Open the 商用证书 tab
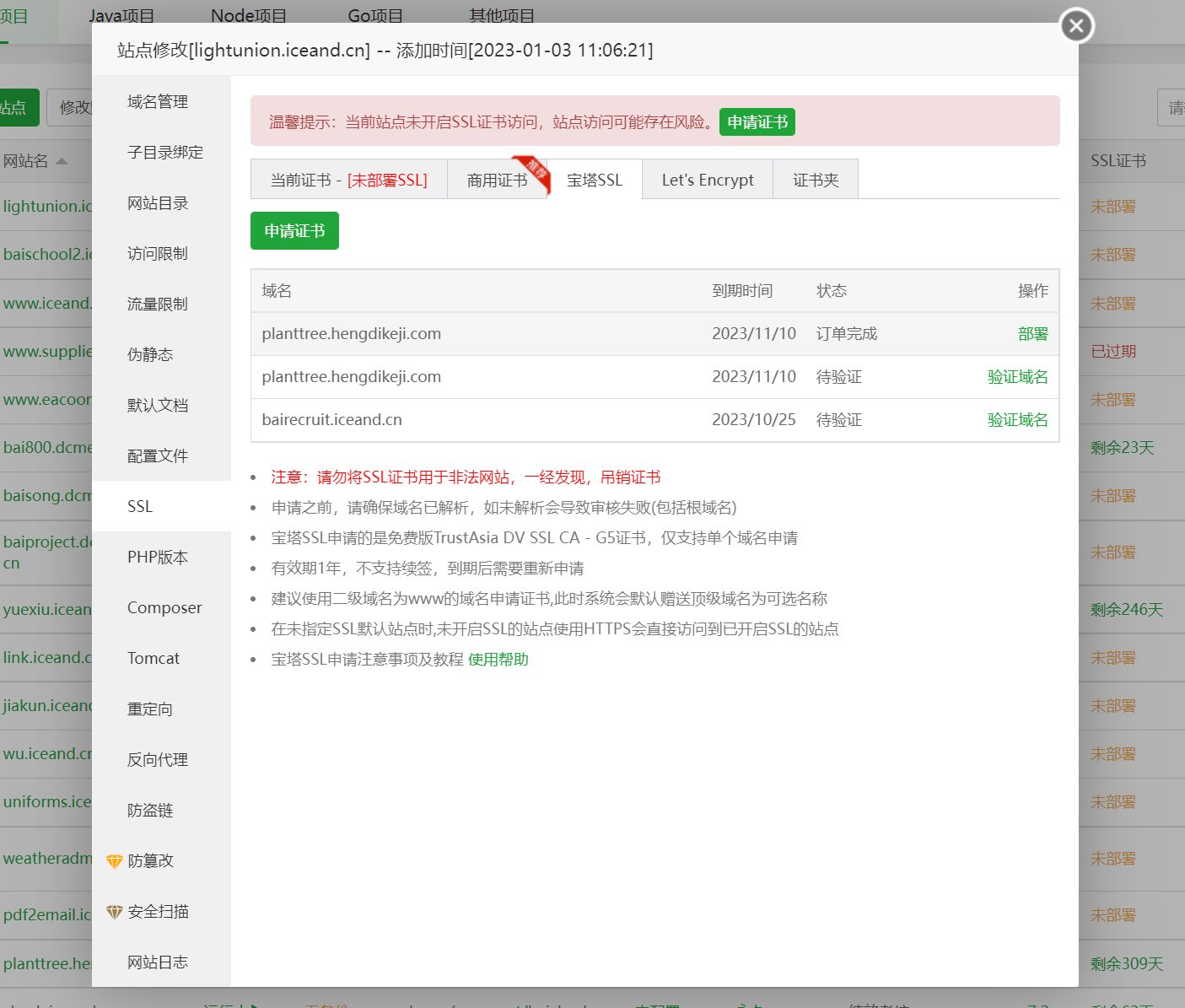Screen dimensions: 1185x1008 tap(497, 180)
